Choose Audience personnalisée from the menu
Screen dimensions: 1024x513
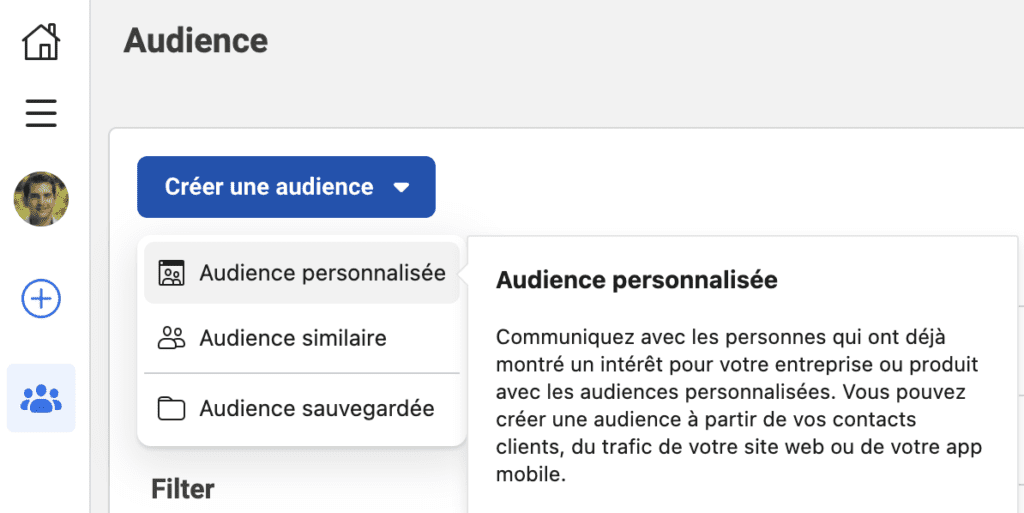click(322, 273)
